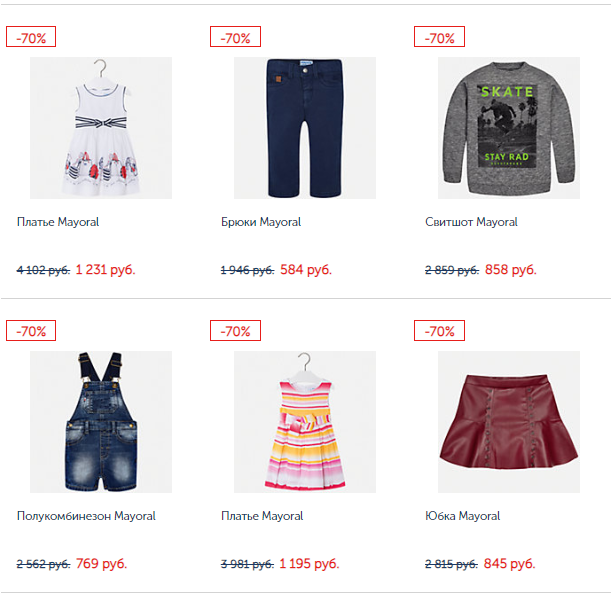
Task: Click the -70% badge above the denim overalls
Action: coord(31,331)
